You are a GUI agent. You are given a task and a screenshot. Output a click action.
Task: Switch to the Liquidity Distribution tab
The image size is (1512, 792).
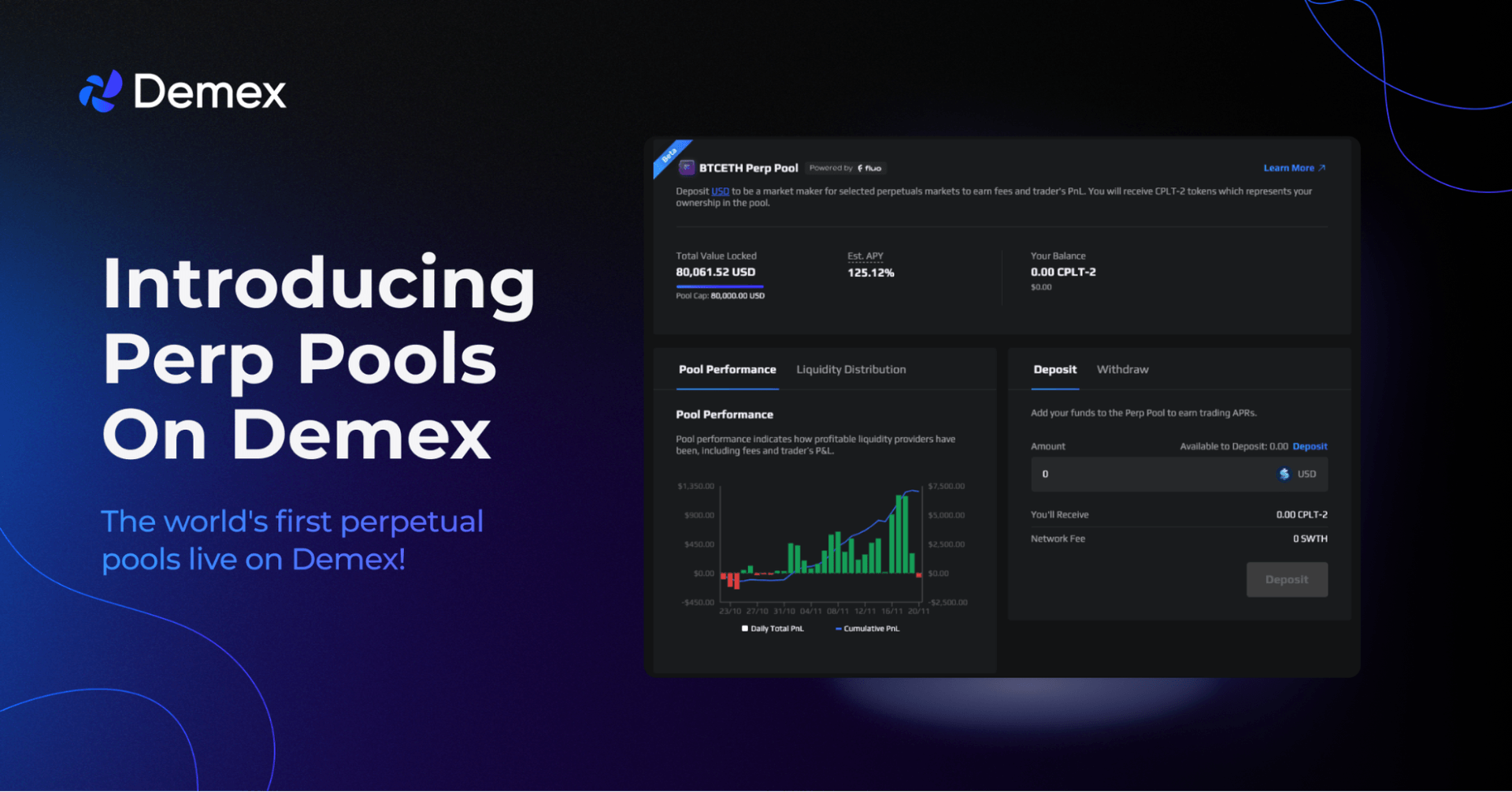(x=851, y=369)
